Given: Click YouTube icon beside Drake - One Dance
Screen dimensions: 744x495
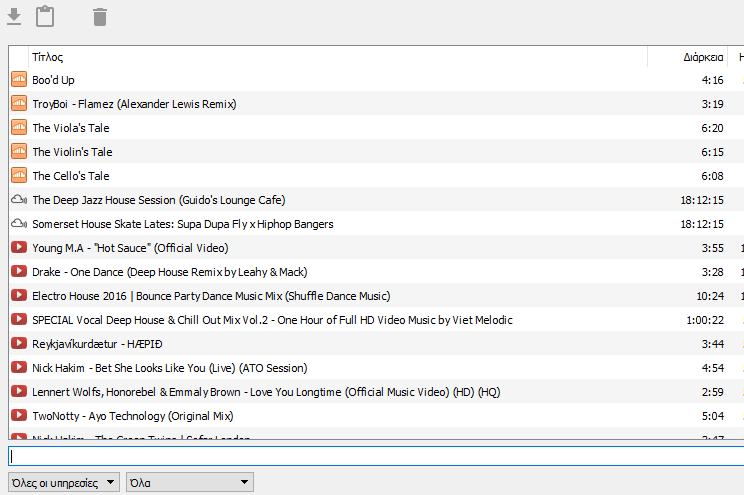Looking at the screenshot, I should (19, 271).
